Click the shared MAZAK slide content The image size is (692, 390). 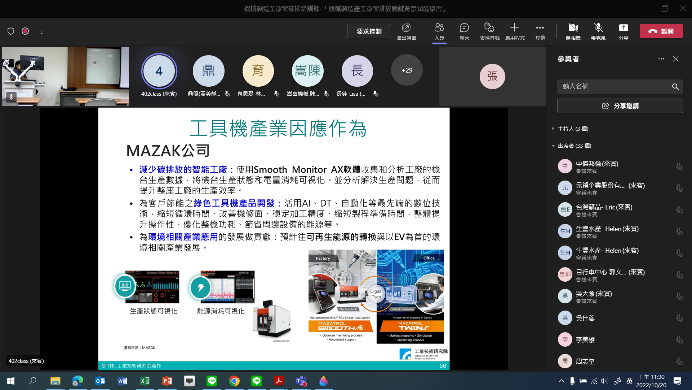[x=274, y=239]
